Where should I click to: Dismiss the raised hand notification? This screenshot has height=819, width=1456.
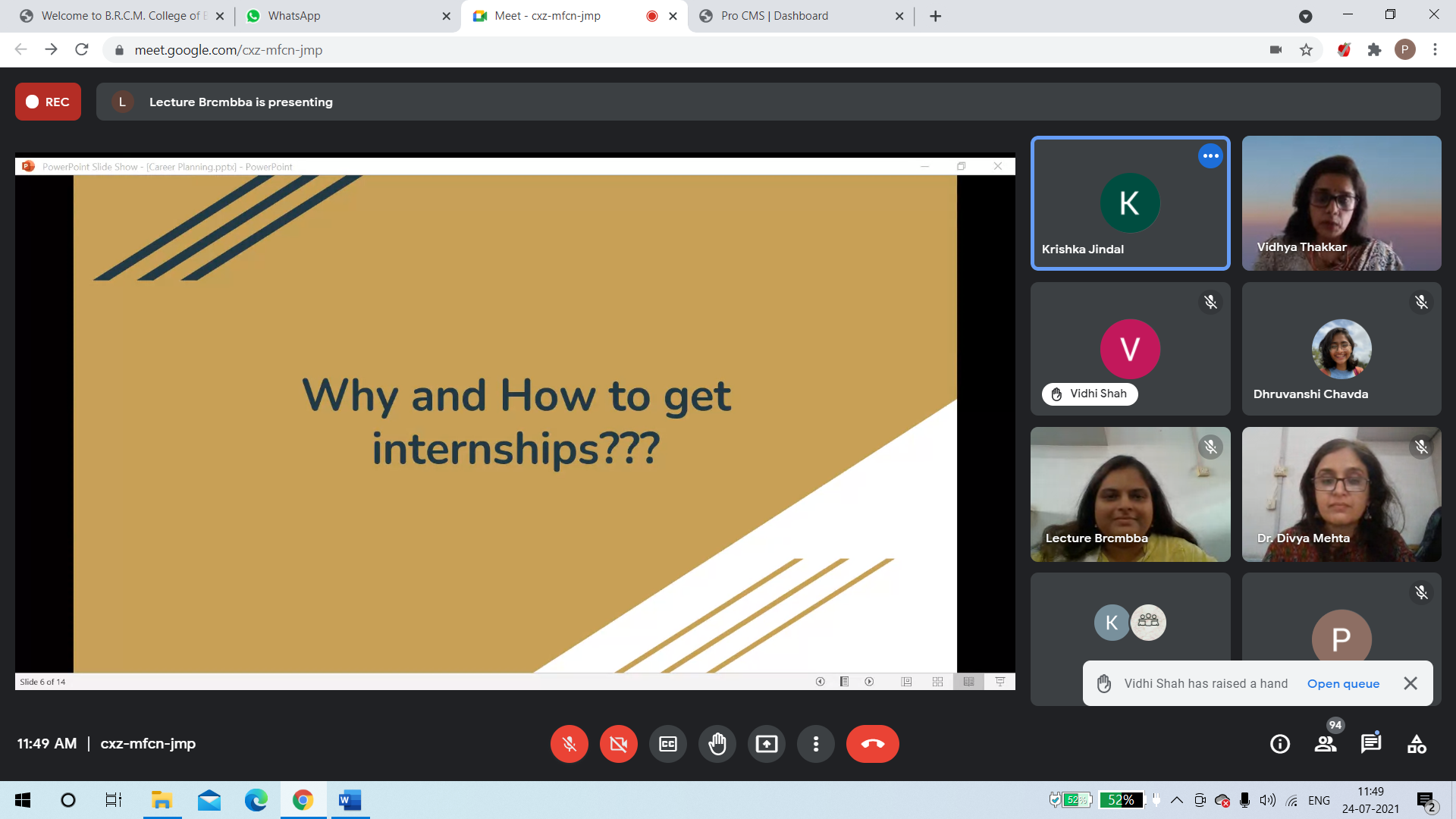pyautogui.click(x=1410, y=683)
